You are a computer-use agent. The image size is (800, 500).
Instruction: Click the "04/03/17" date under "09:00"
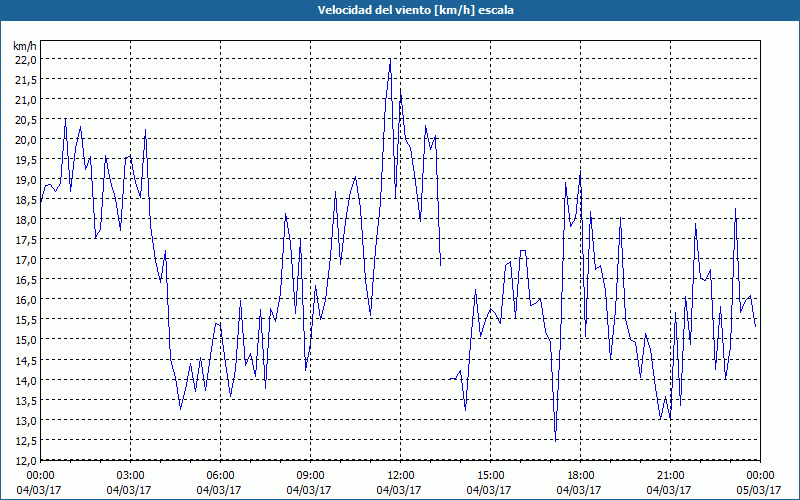309,490
